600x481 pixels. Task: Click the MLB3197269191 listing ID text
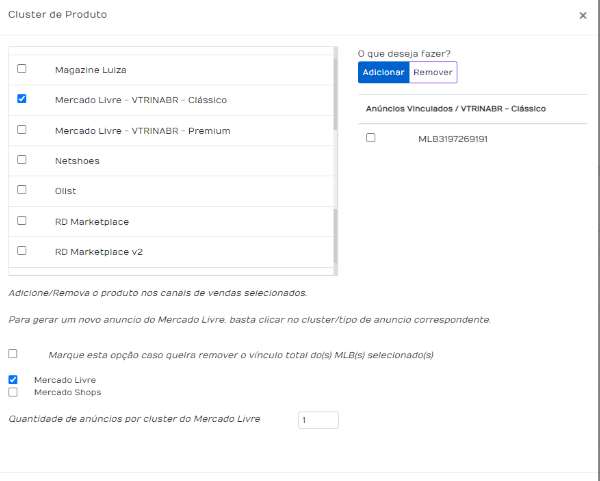click(x=453, y=139)
